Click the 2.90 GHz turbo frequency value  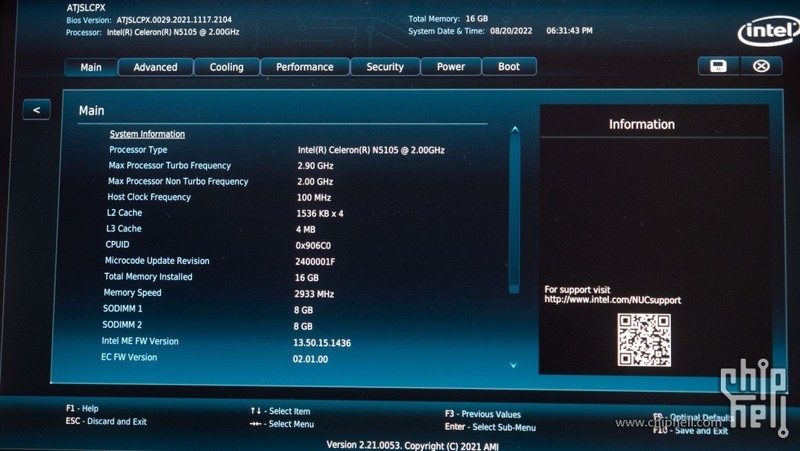pos(315,166)
